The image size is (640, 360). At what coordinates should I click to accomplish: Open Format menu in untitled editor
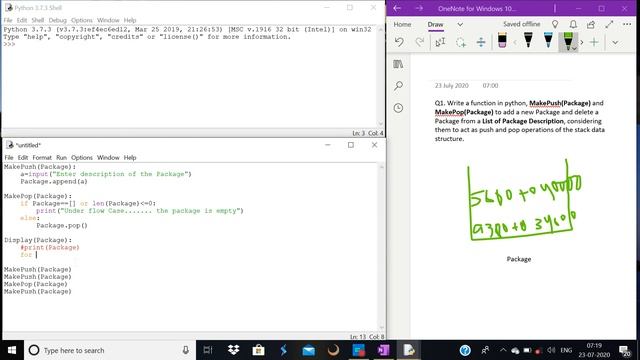pos(42,158)
